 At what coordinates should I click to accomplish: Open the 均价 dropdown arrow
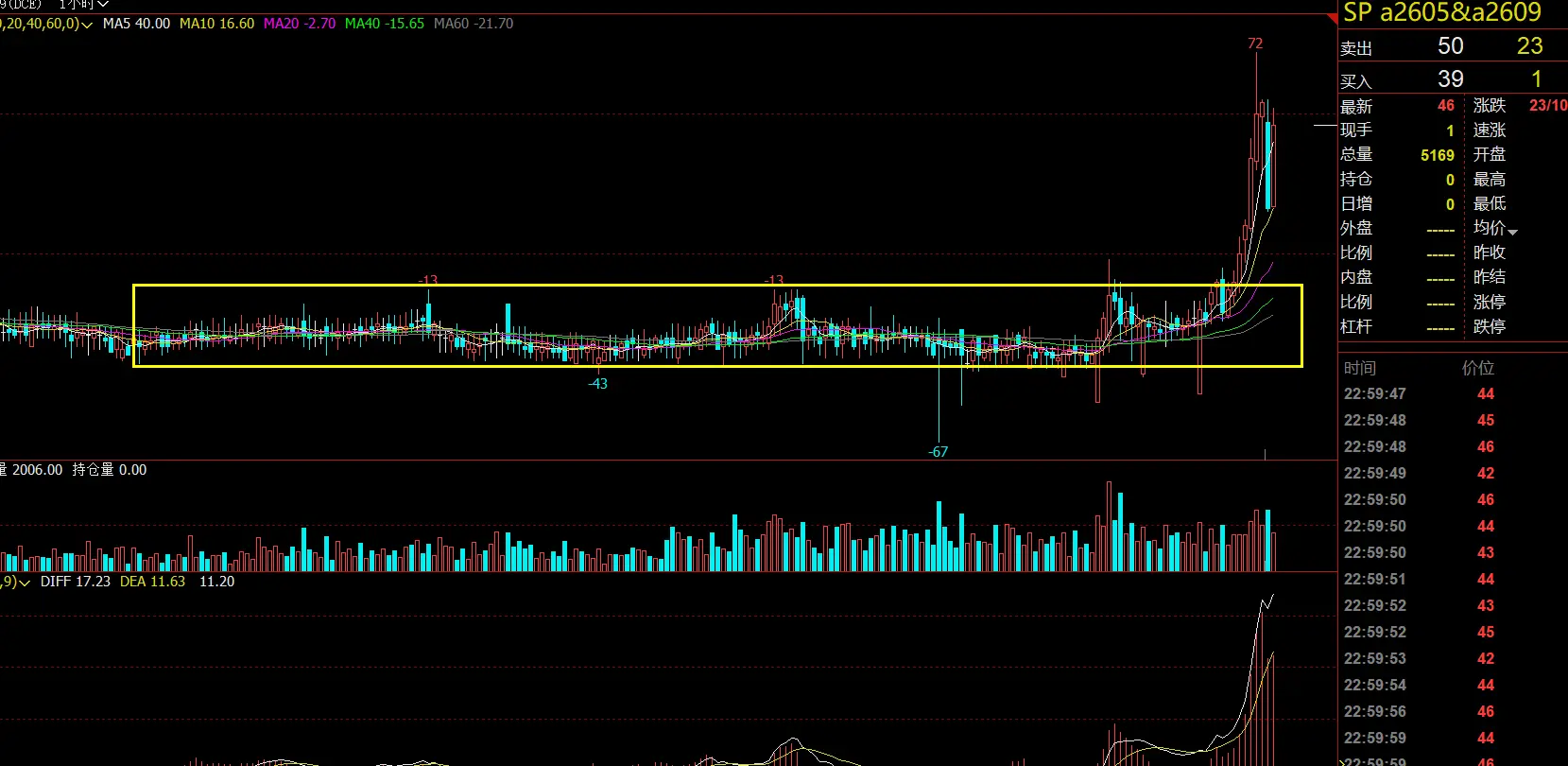click(x=1512, y=232)
